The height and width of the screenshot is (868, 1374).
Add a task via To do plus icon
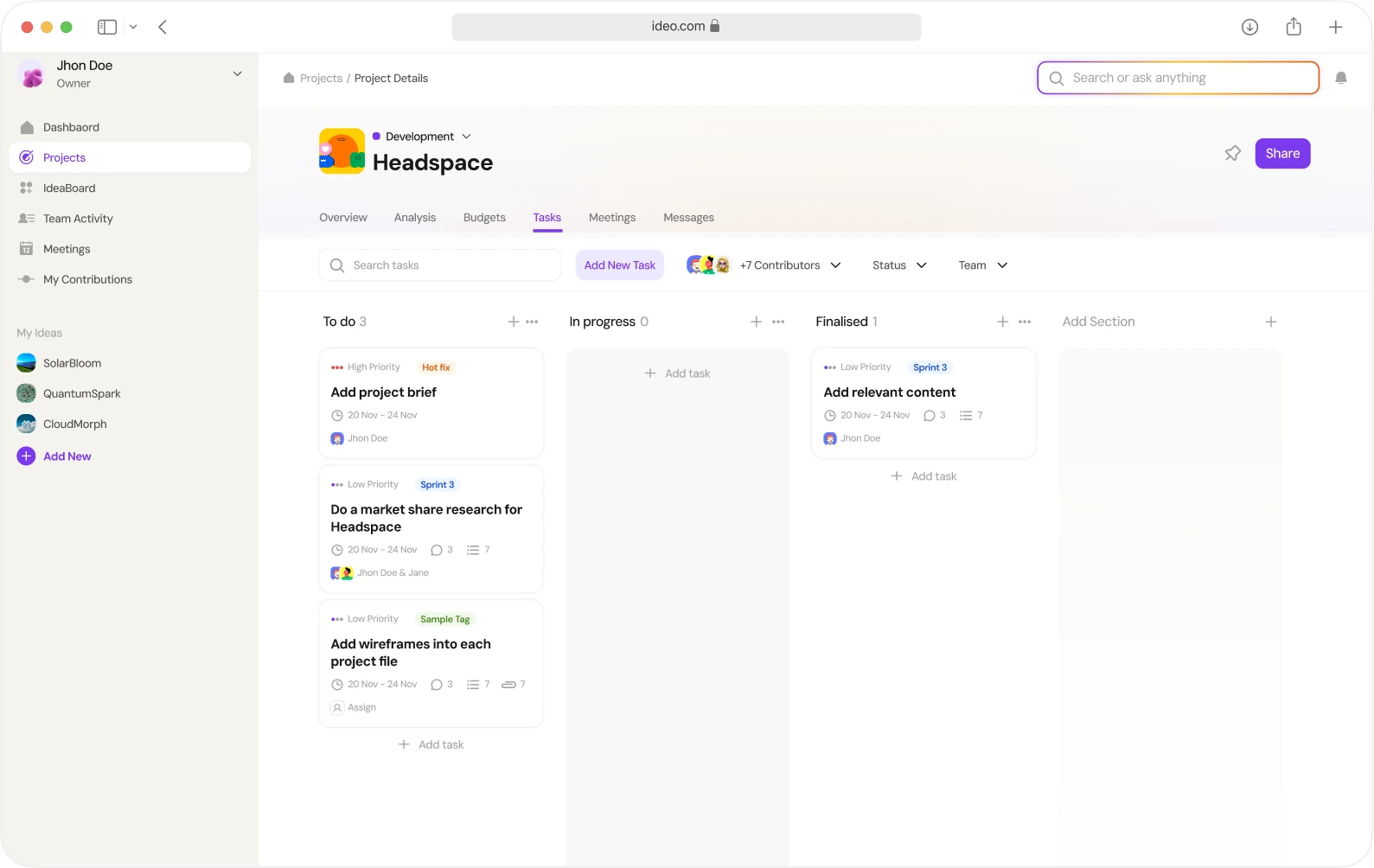(x=514, y=322)
